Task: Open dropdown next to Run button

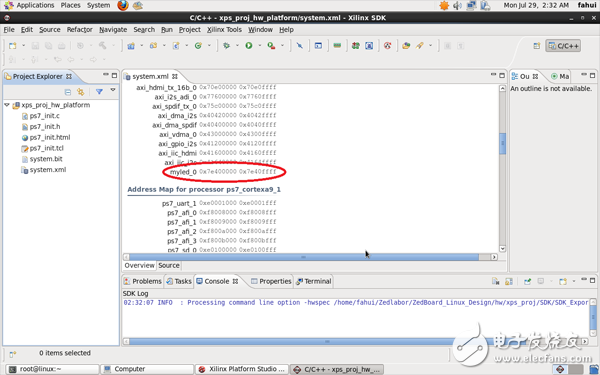Action: pos(259,46)
